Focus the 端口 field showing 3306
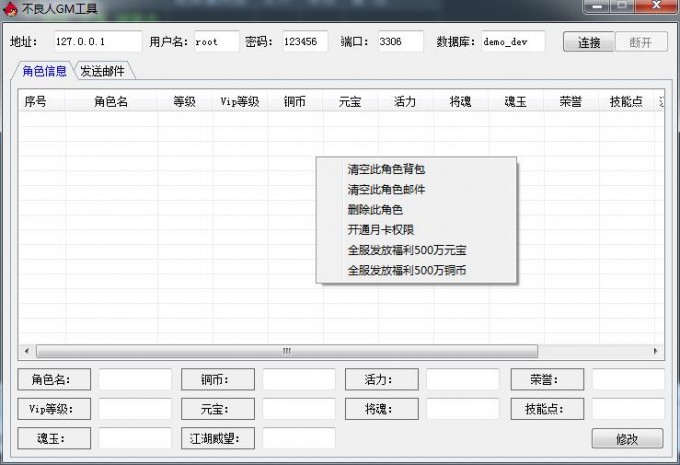 401,42
